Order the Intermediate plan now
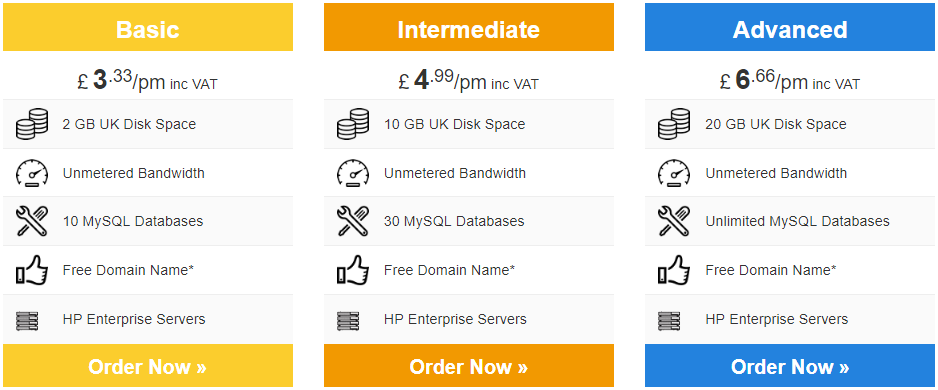 [469, 365]
